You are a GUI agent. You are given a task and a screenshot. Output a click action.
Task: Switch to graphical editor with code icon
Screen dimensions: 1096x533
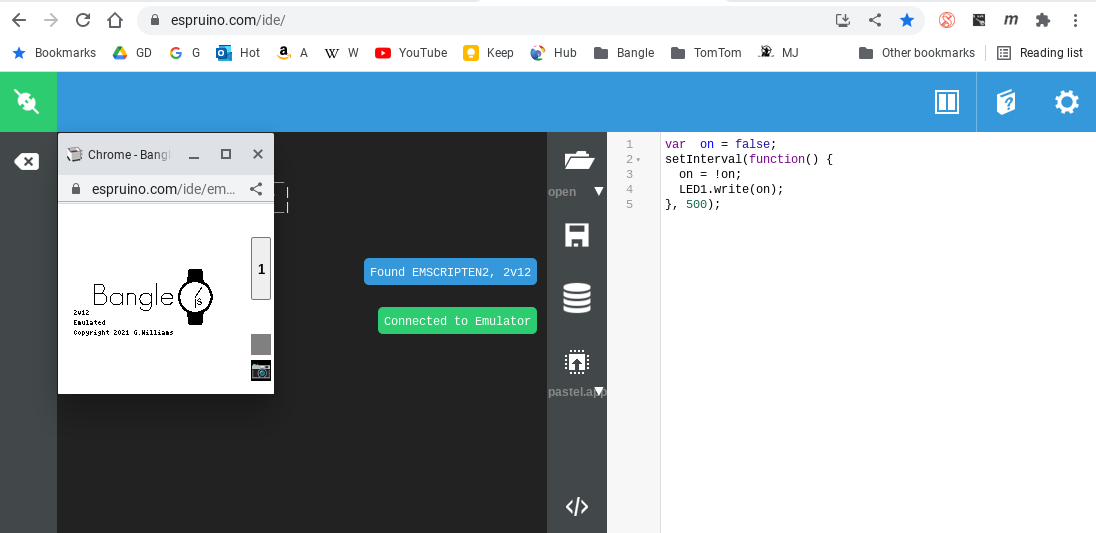point(577,506)
